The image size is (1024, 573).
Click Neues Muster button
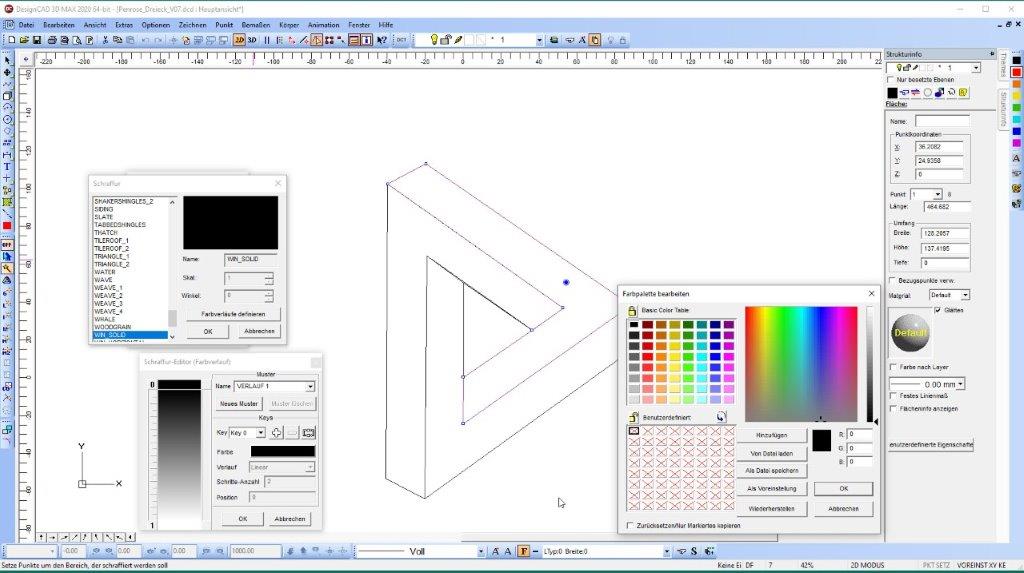pyautogui.click(x=239, y=404)
